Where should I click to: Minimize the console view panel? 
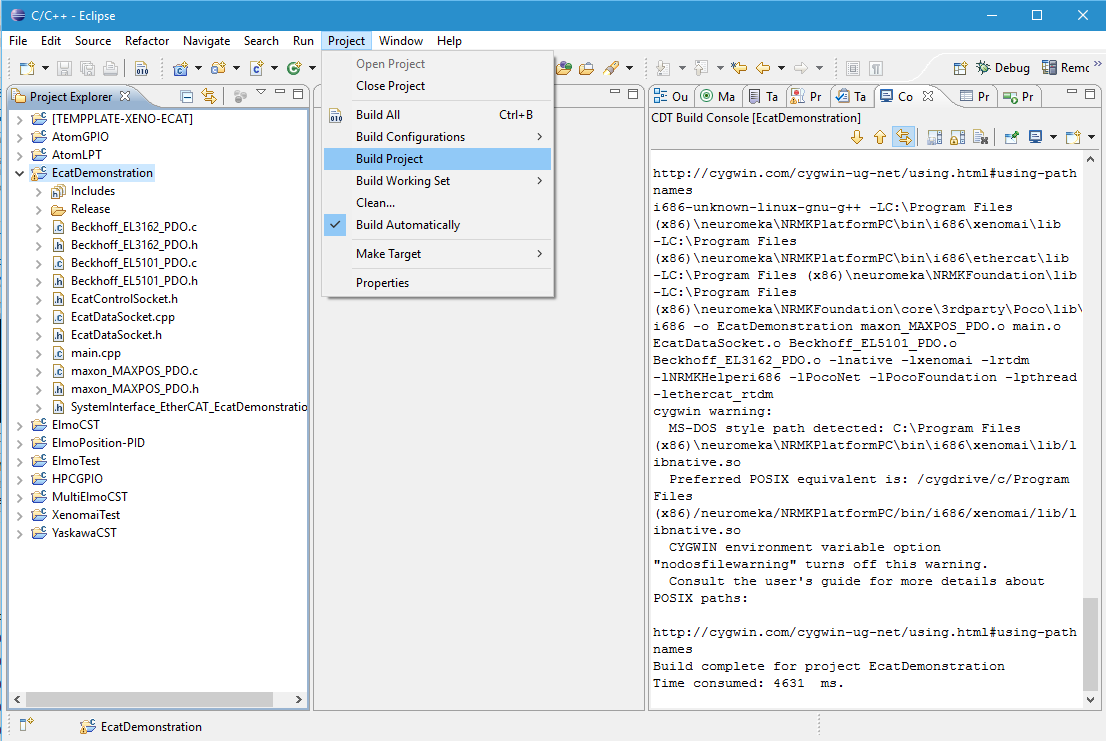pyautogui.click(x=1072, y=93)
